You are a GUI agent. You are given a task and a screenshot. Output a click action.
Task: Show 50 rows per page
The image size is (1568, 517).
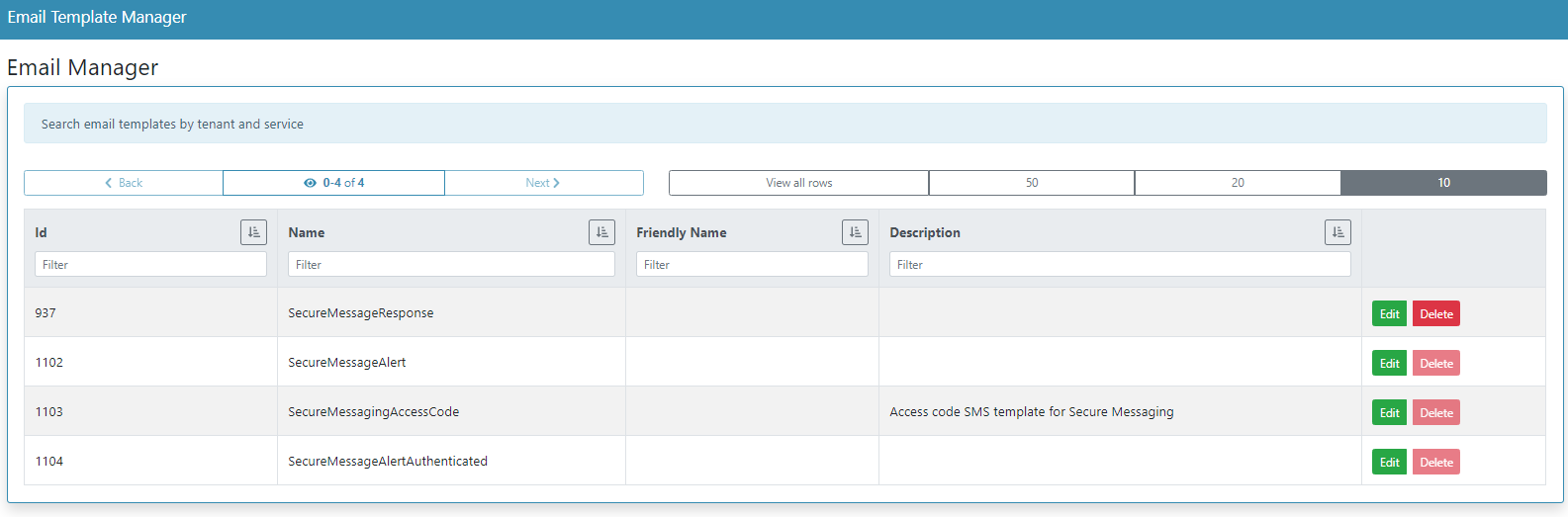click(x=1032, y=183)
